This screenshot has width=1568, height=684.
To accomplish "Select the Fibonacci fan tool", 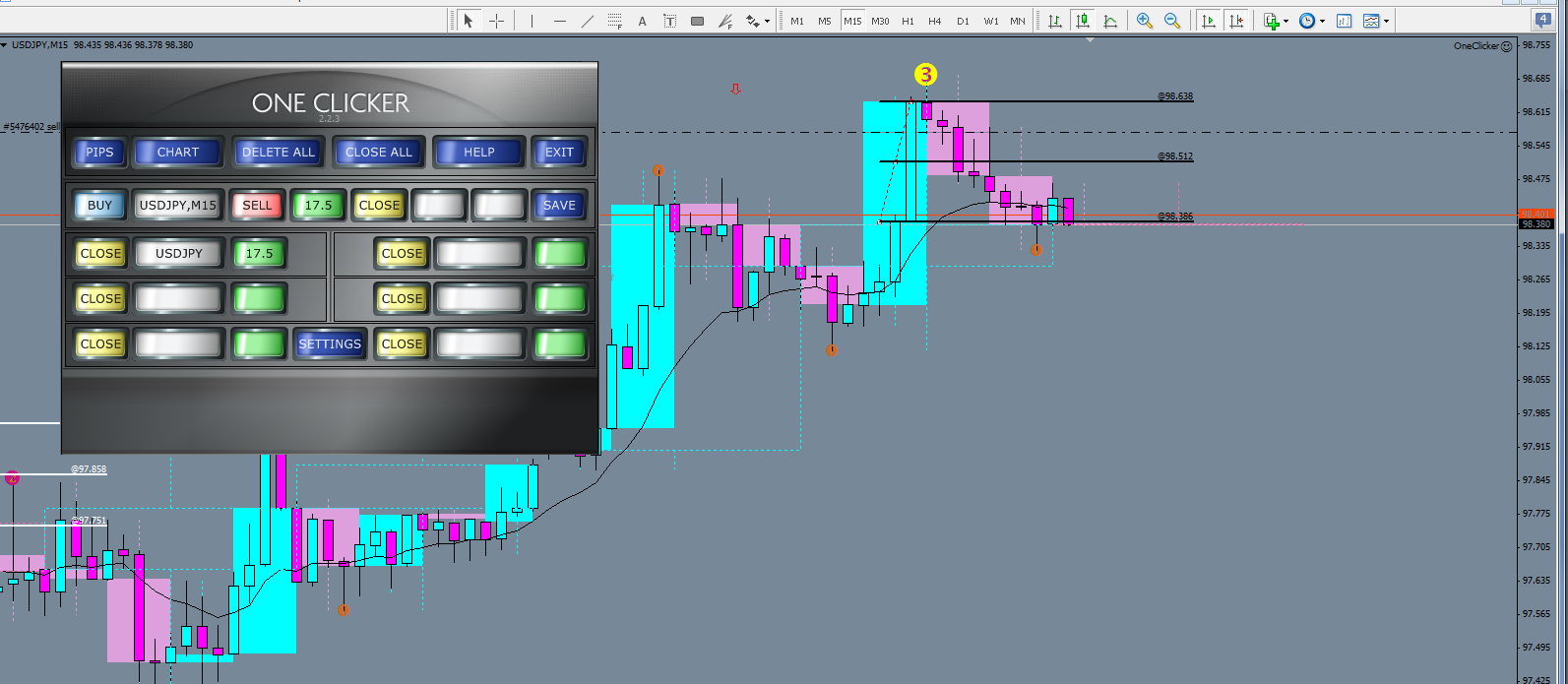I will pos(725,21).
